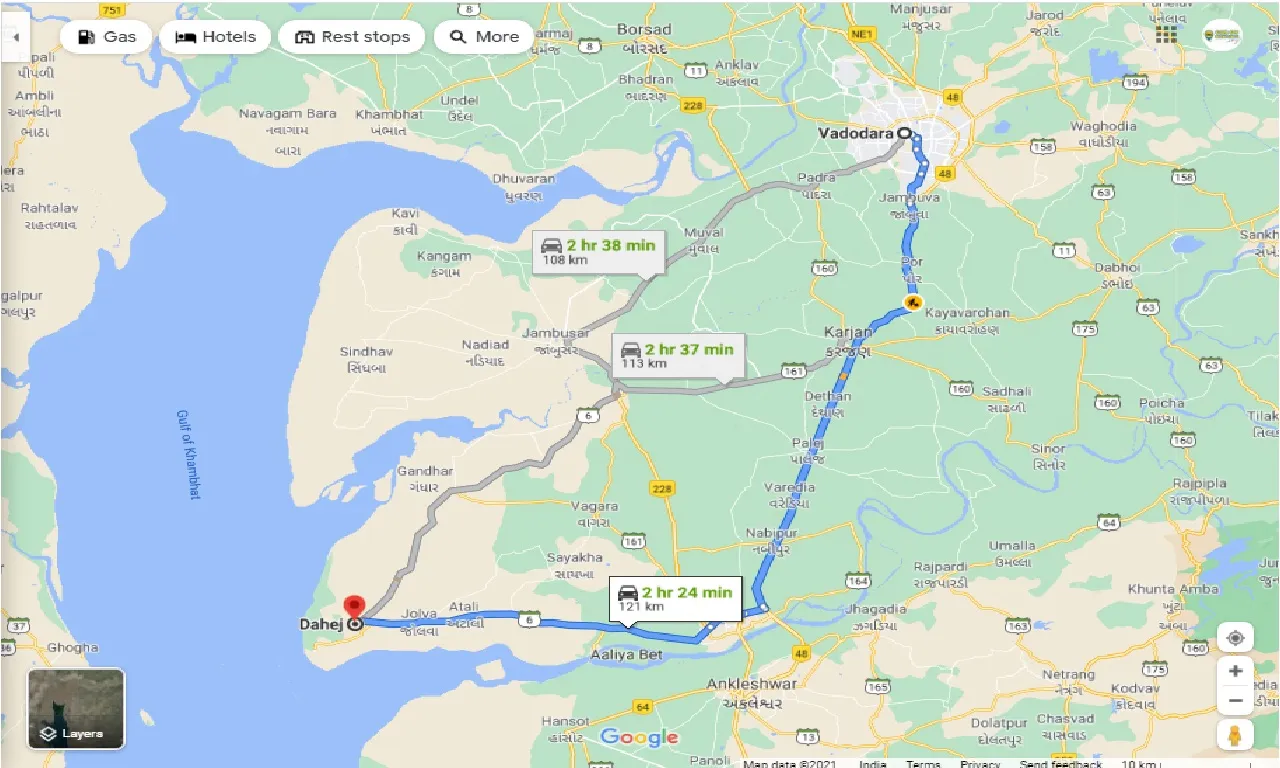Search for Rest stops
Screen dimensions: 1280x768
point(352,37)
